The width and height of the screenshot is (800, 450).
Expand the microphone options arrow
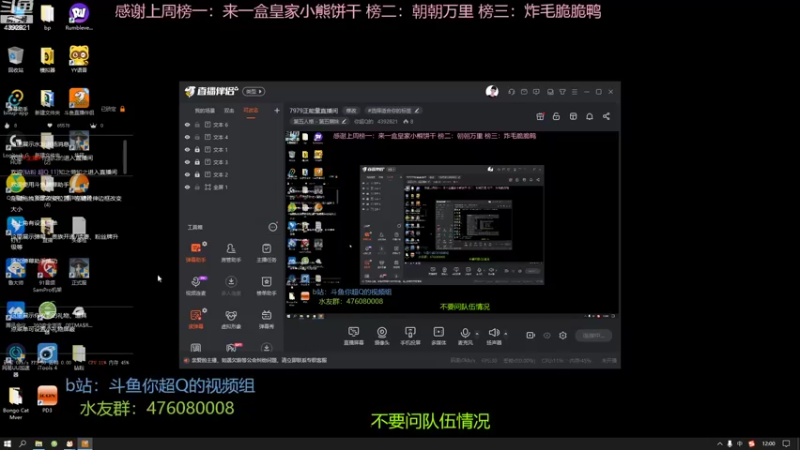pos(477,334)
